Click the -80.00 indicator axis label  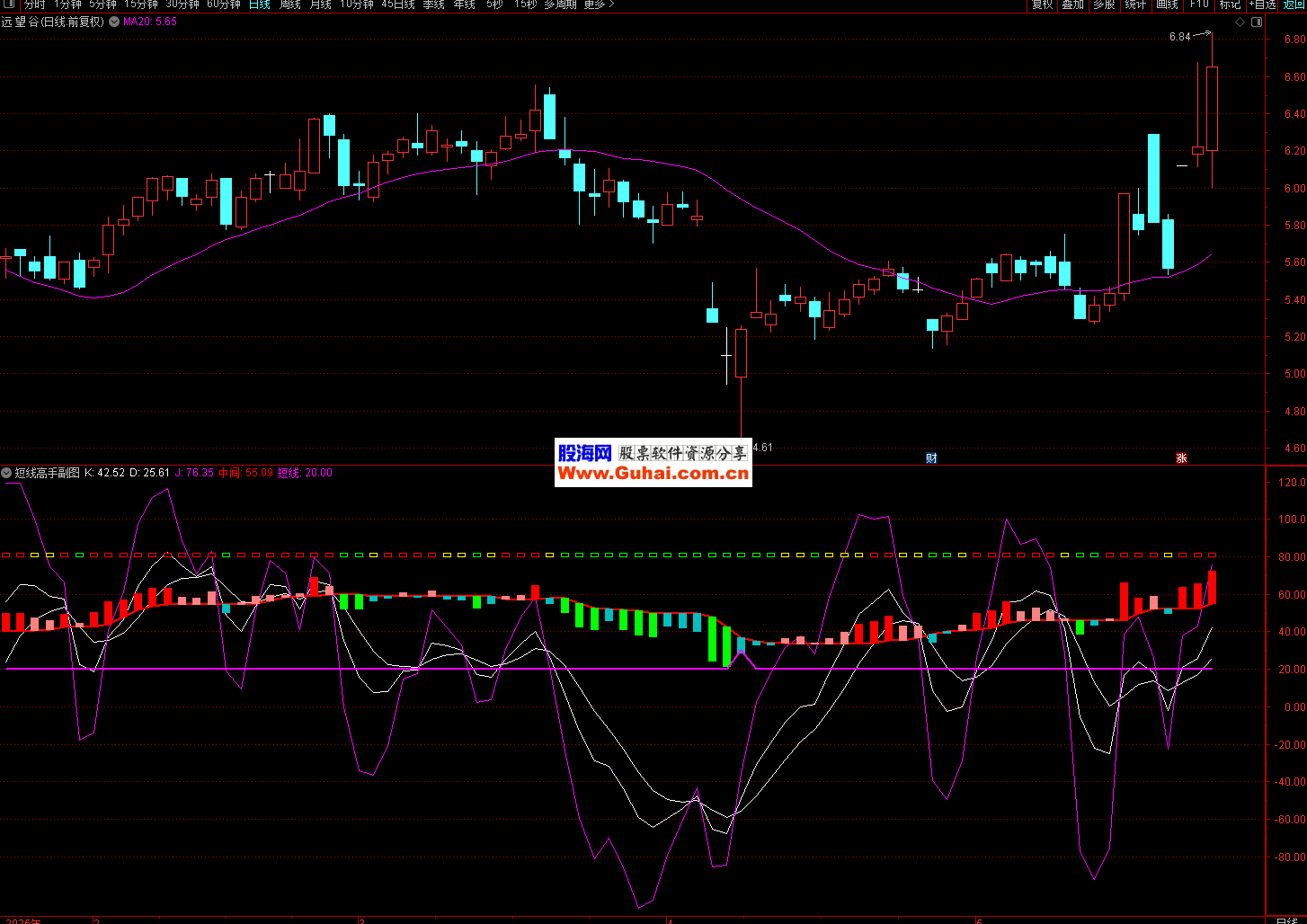[x=1290, y=857]
